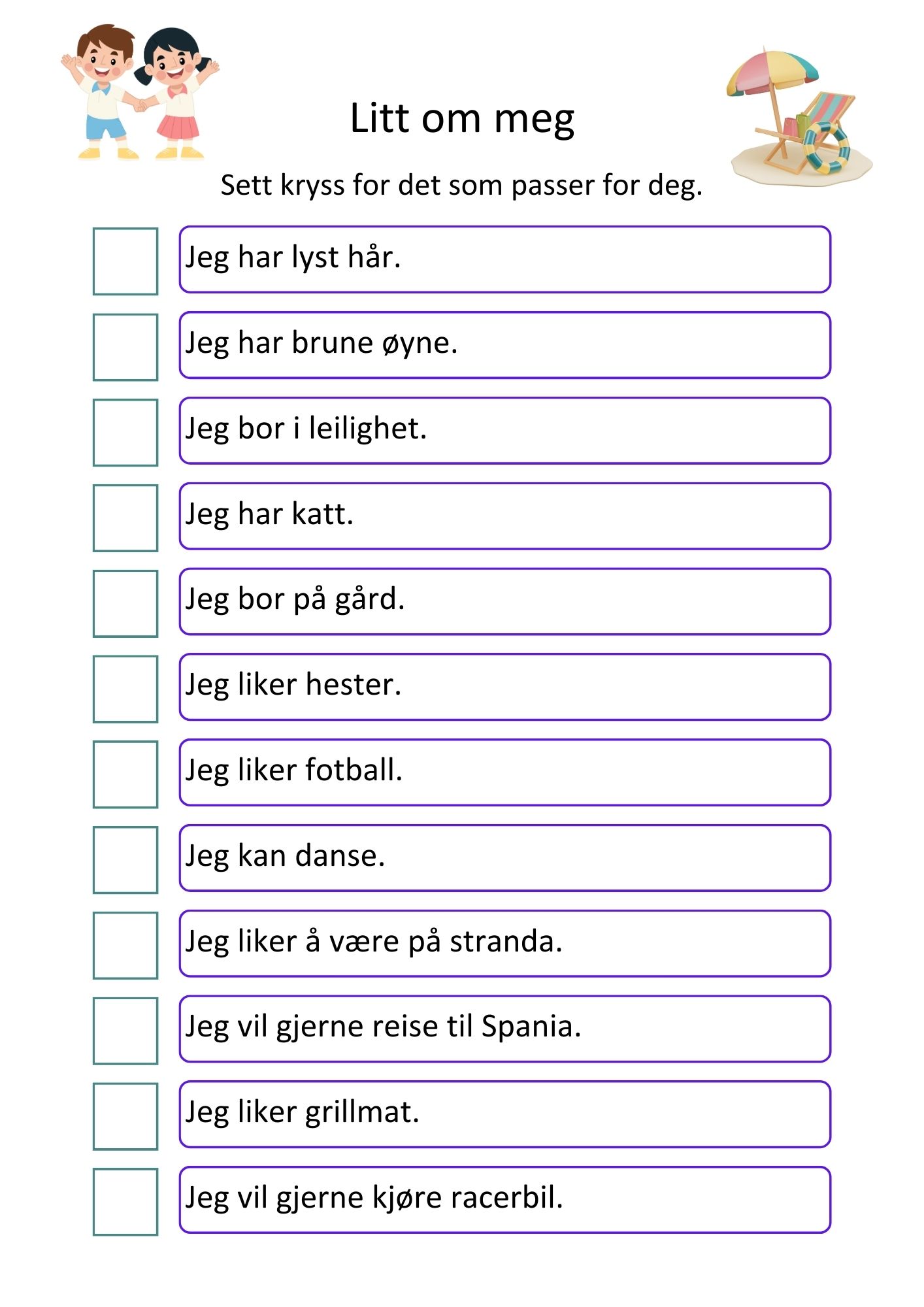Click the instruction "Sett kryss for det som passer for deg"
This screenshot has width=924, height=1307.
[x=461, y=186]
